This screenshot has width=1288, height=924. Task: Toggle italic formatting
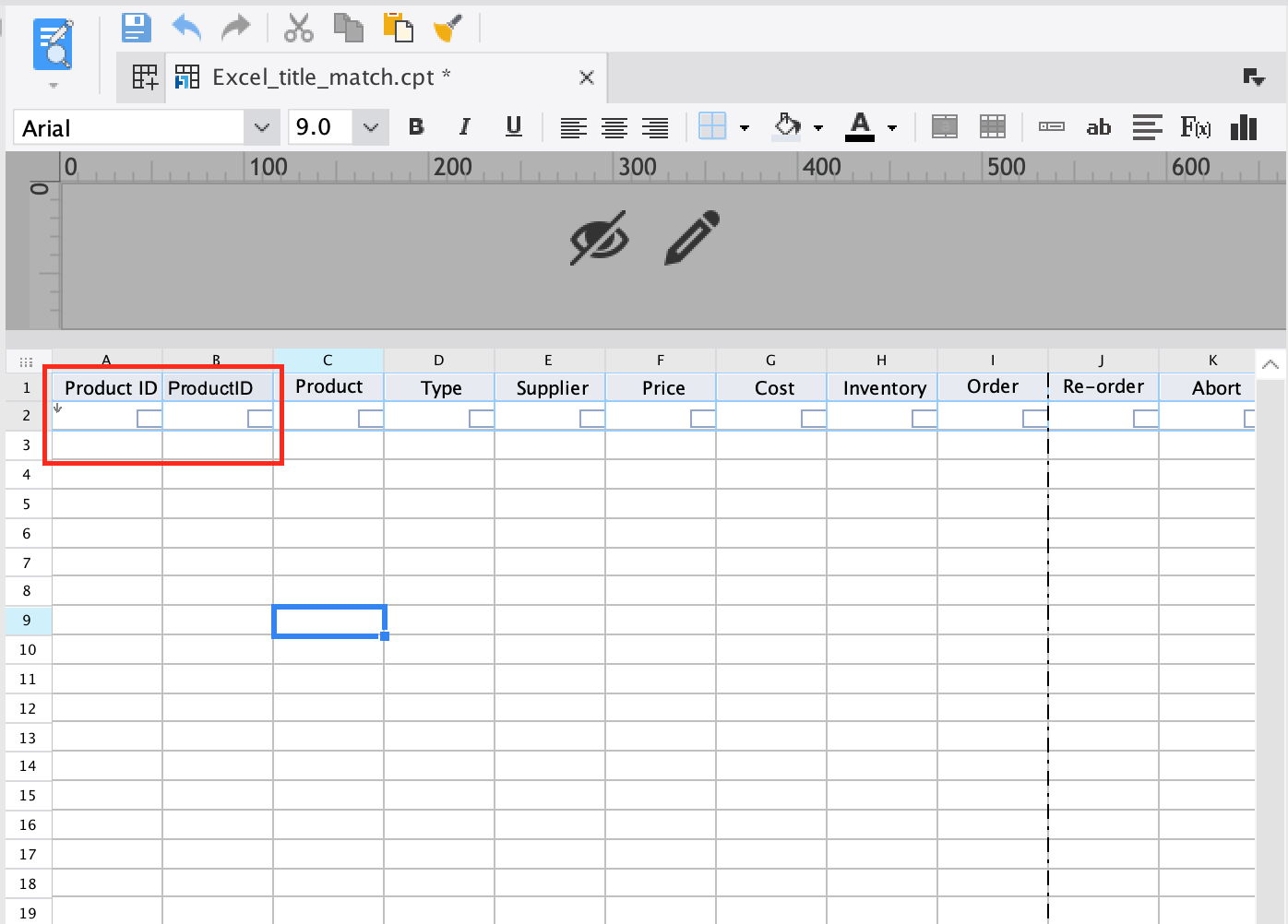(x=465, y=126)
